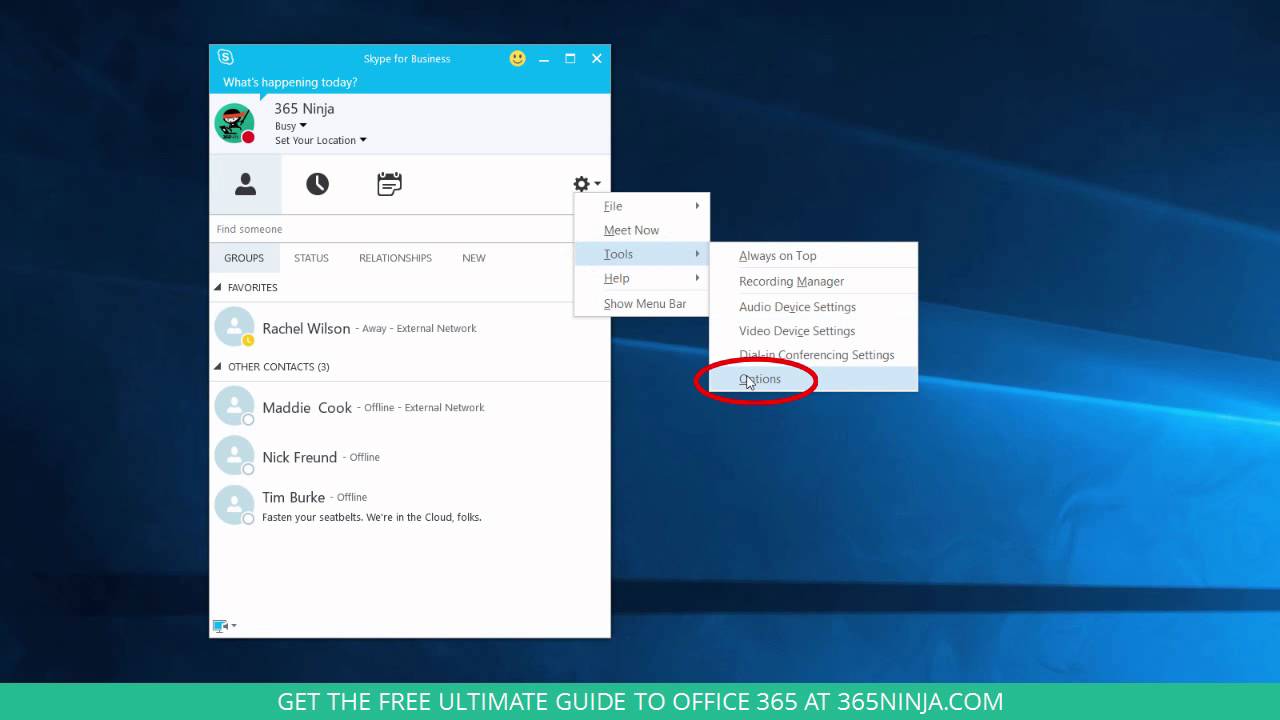The width and height of the screenshot is (1280, 720).
Task: Click Tim Burke's avatar picture
Action: coord(234,505)
